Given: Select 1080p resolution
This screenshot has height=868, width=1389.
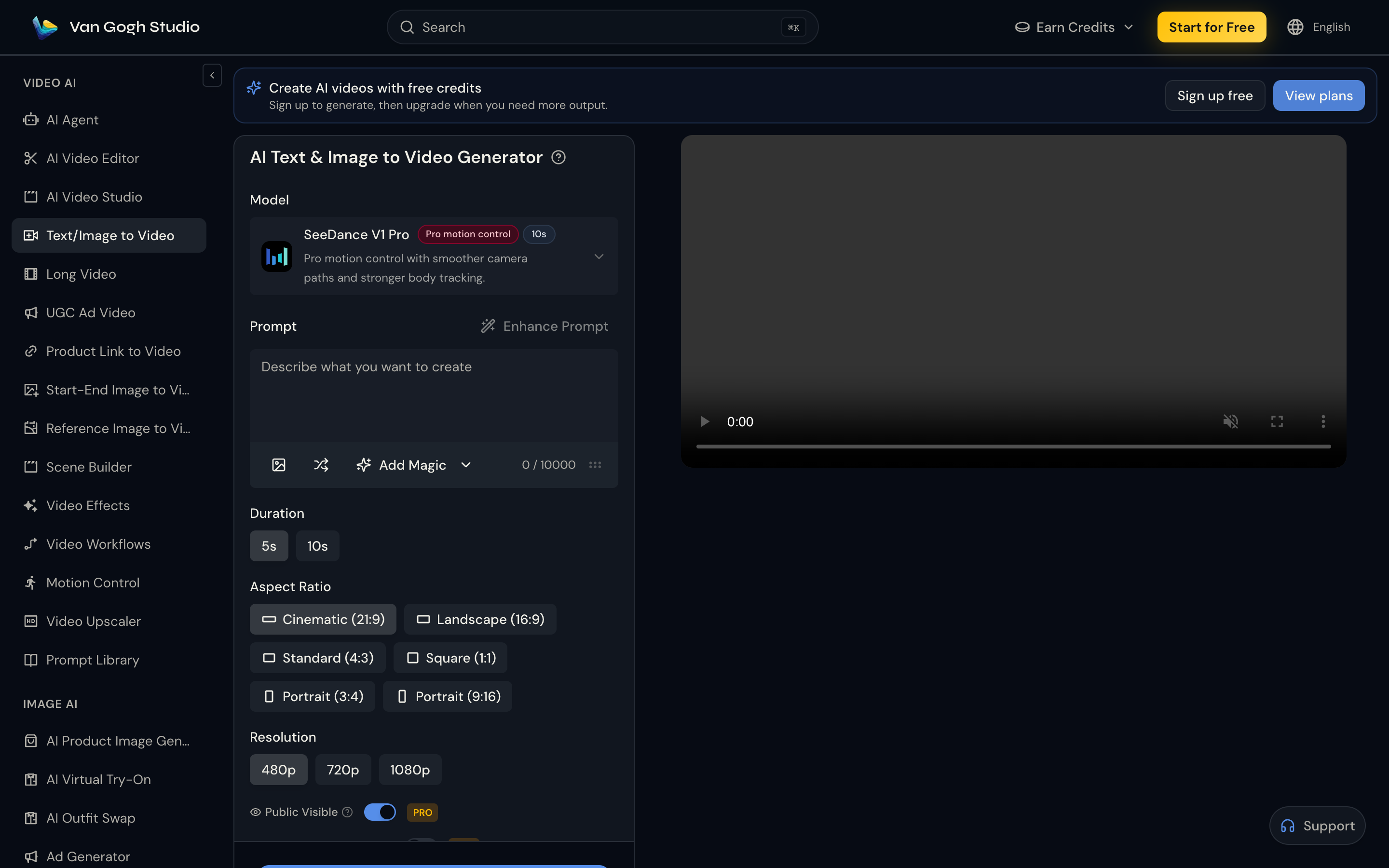Looking at the screenshot, I should click(x=410, y=770).
